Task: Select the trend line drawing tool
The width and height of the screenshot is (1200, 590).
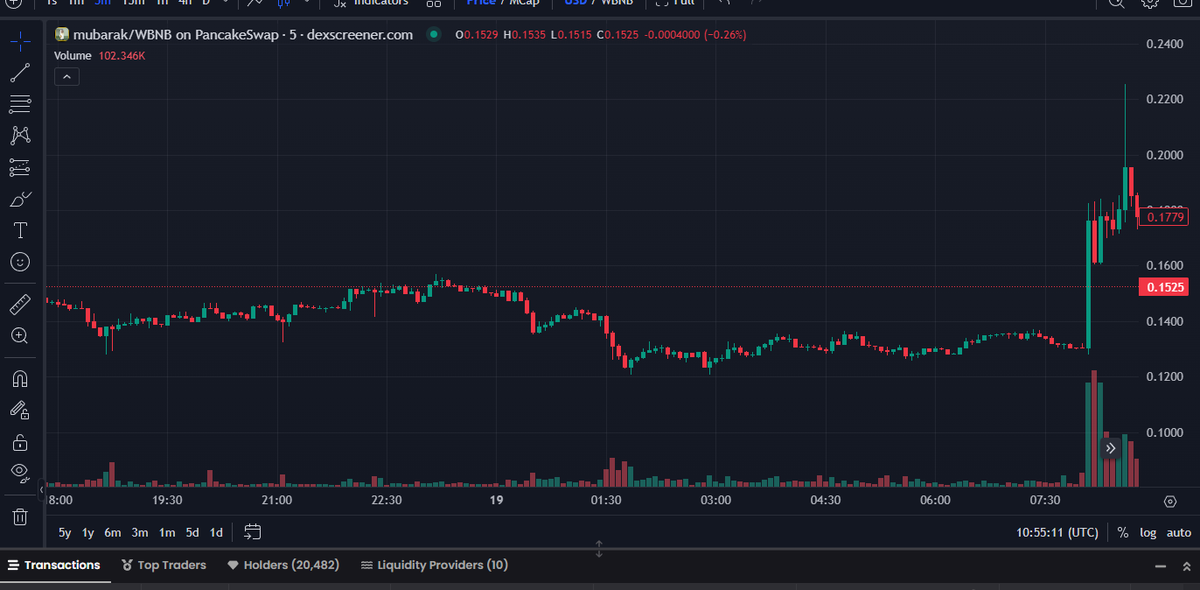Action: click(x=20, y=72)
